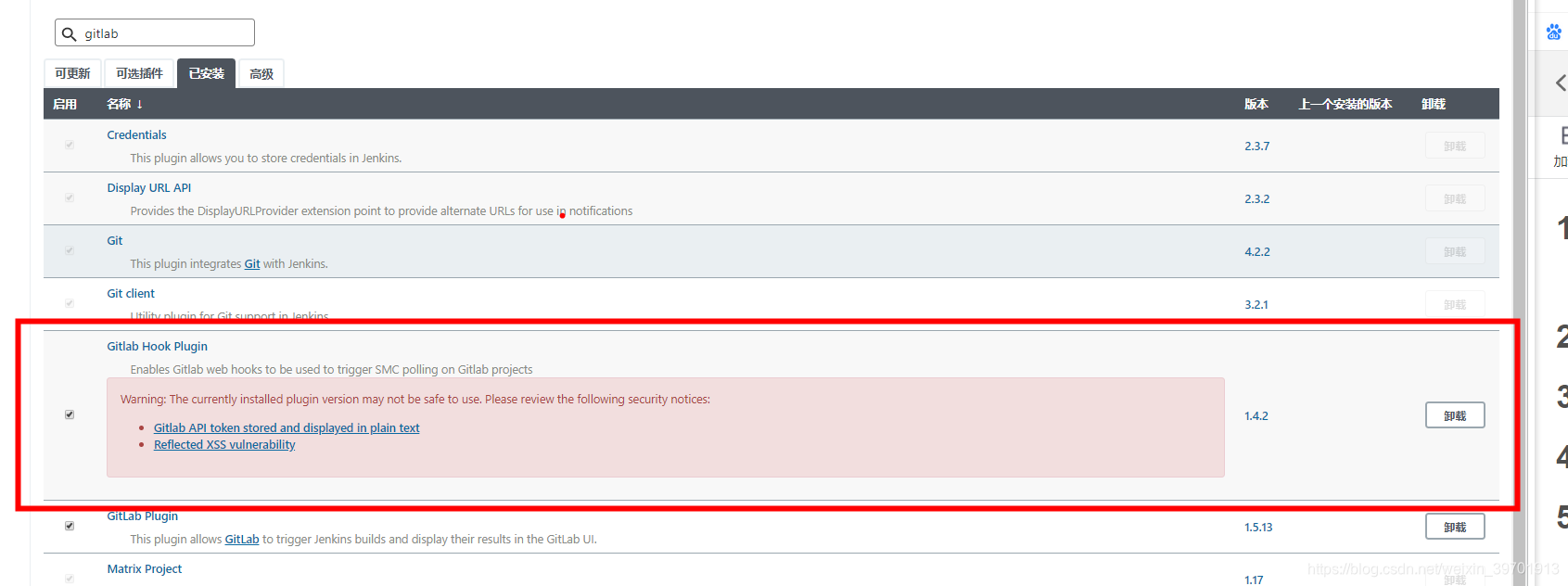Focus the plugin filter field containing gitlab

155,32
